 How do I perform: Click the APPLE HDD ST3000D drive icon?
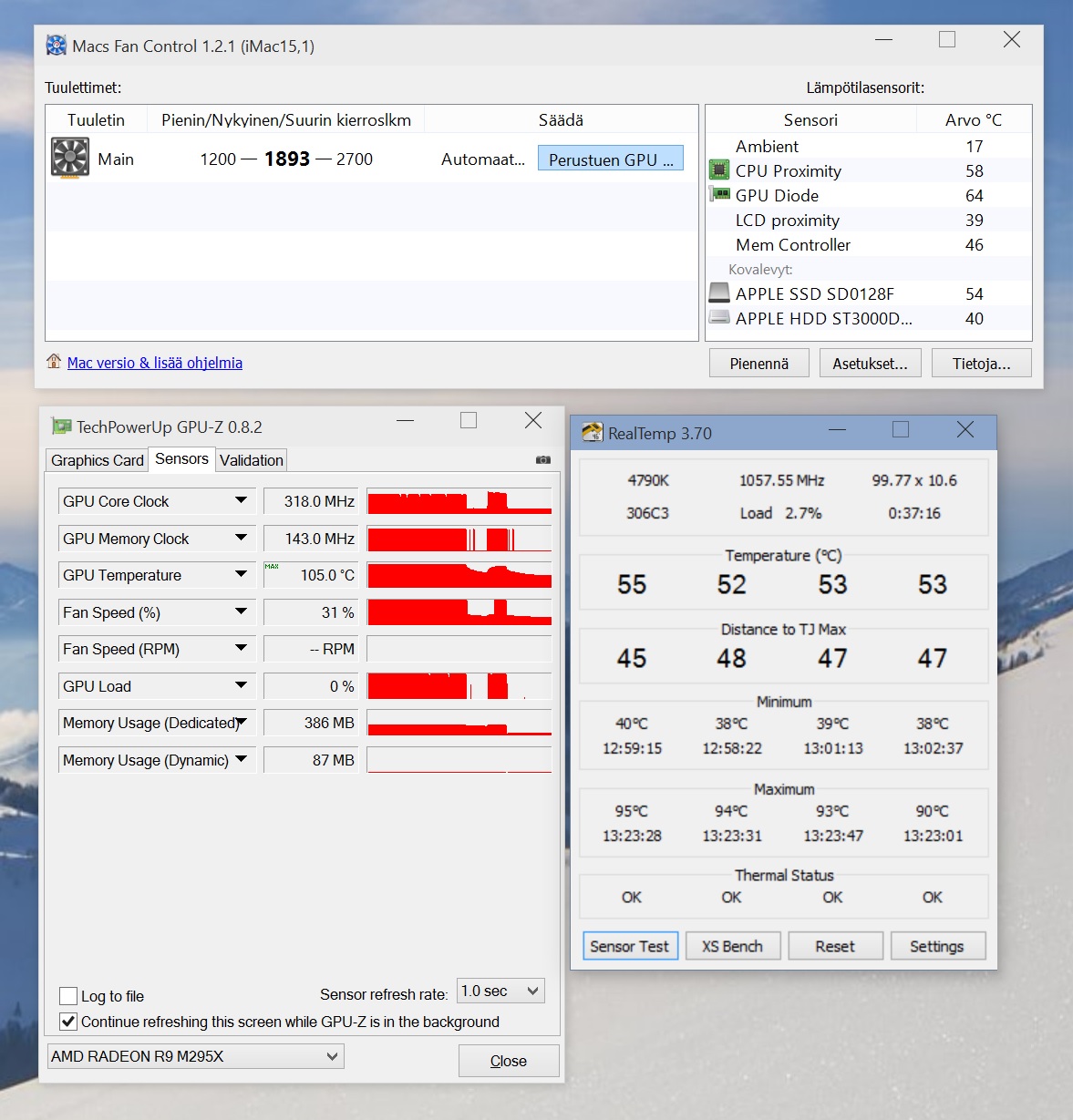tap(719, 318)
